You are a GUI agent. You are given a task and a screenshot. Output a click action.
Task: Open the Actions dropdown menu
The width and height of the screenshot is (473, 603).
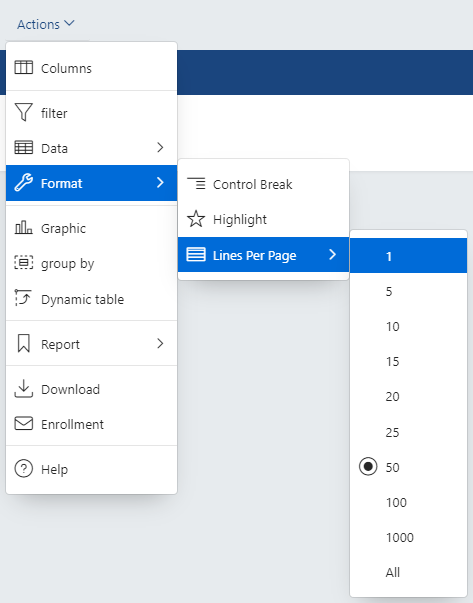point(45,24)
